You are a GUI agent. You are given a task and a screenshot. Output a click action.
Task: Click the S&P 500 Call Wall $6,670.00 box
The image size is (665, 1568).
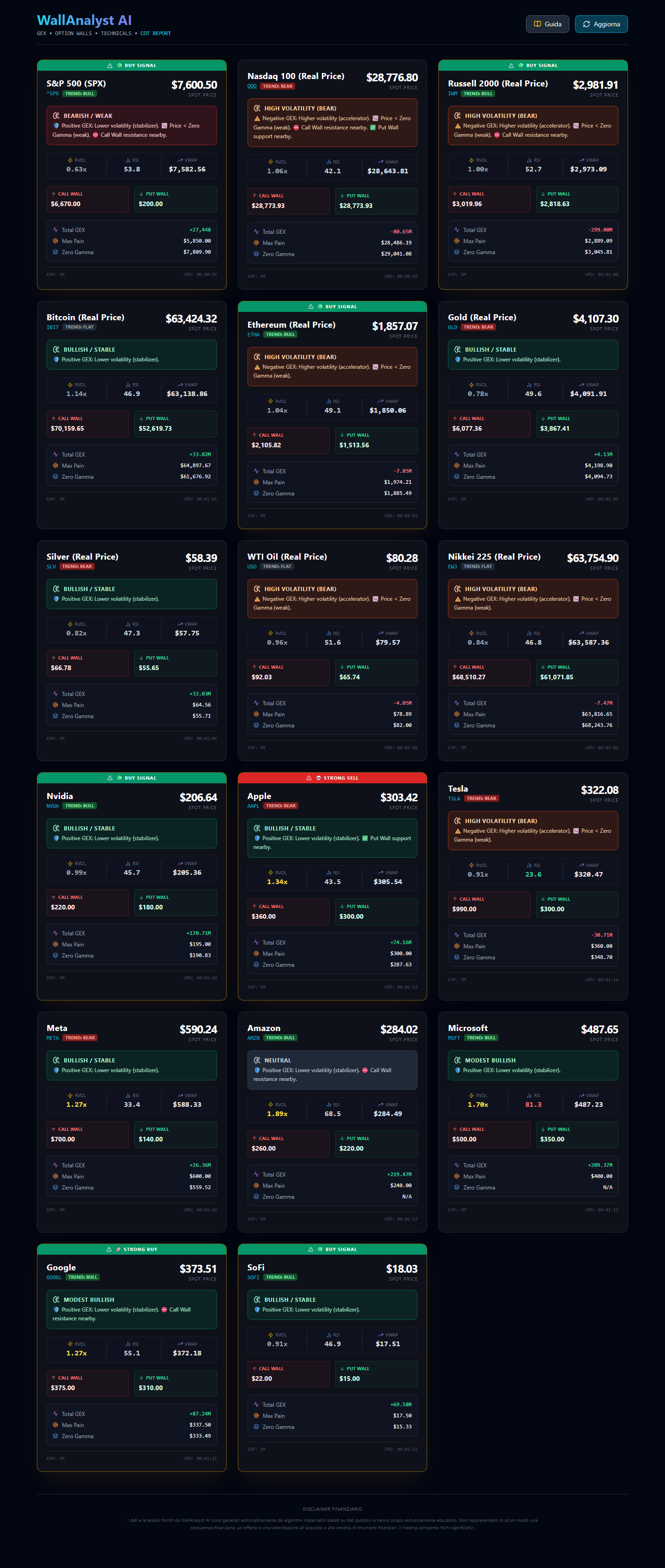[x=88, y=200]
